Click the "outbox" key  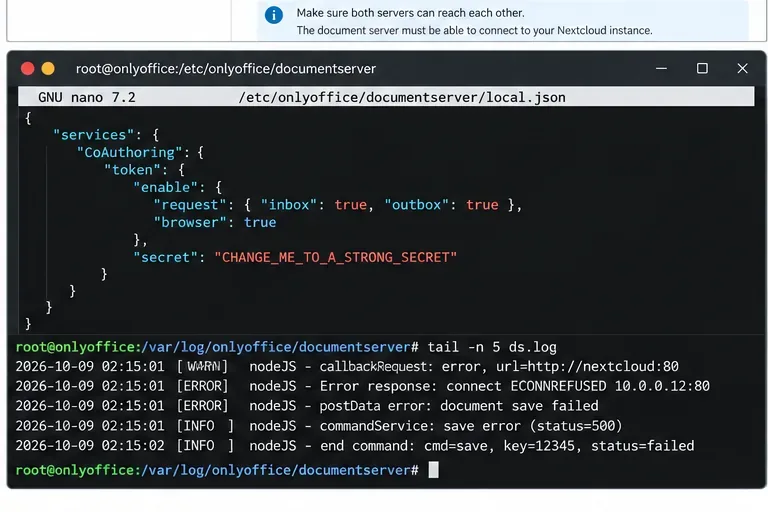tap(416, 205)
